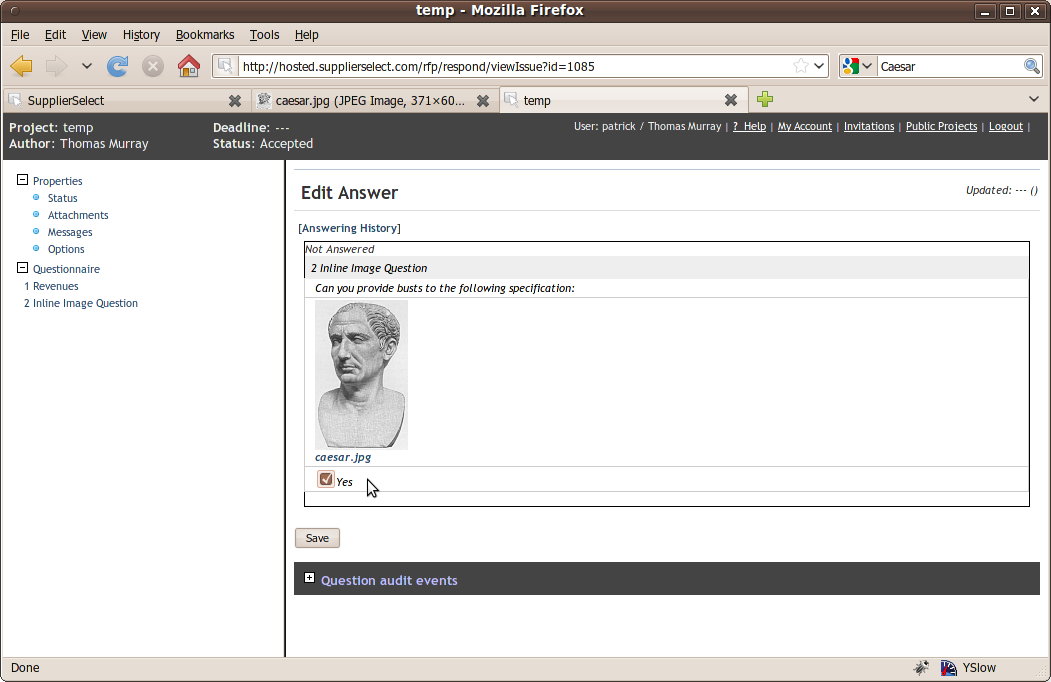The image size is (1051, 682).
Task: Open the Help menu in the menu bar
Action: 306,35
